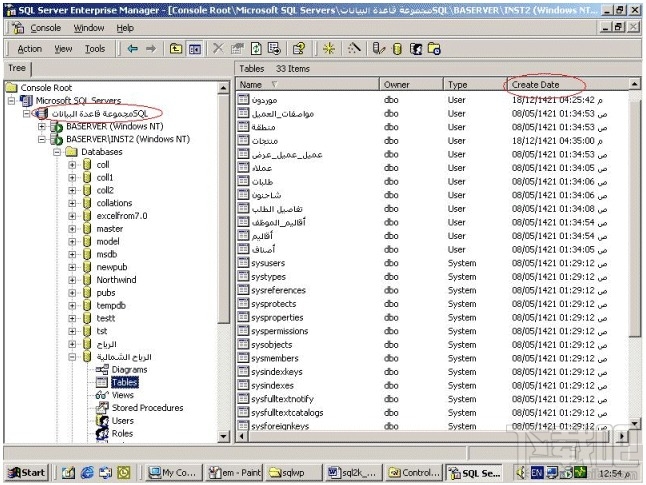Viewport: 646px width, 485px height.
Task: Sort by the Owner column header
Action: [x=411, y=84]
